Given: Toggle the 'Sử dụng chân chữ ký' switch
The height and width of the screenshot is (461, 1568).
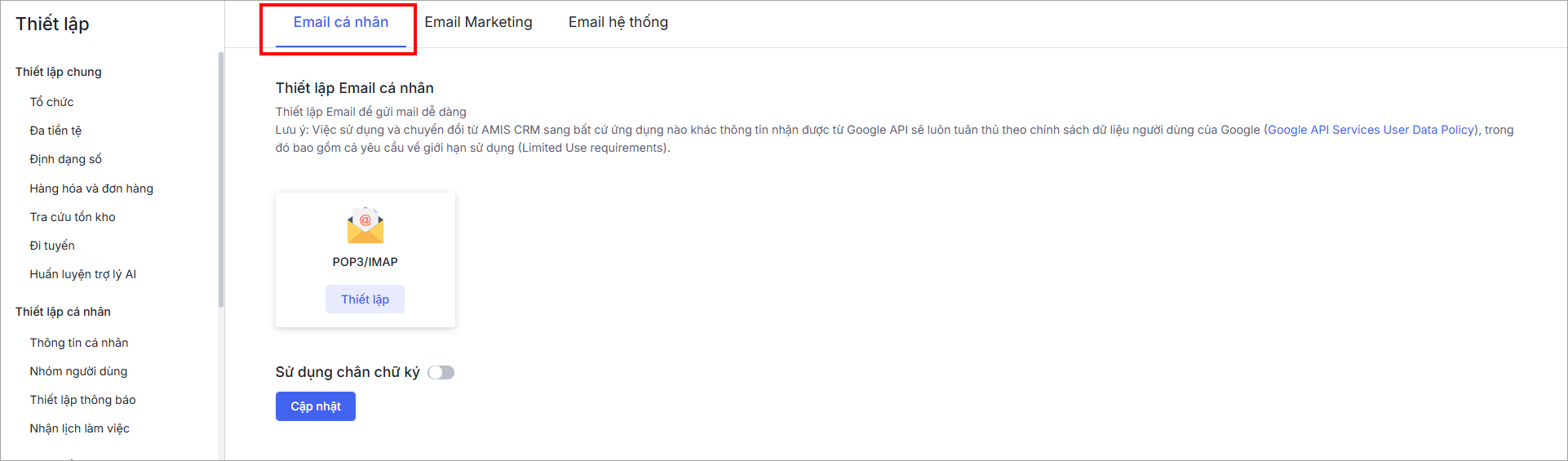Looking at the screenshot, I should pyautogui.click(x=441, y=373).
